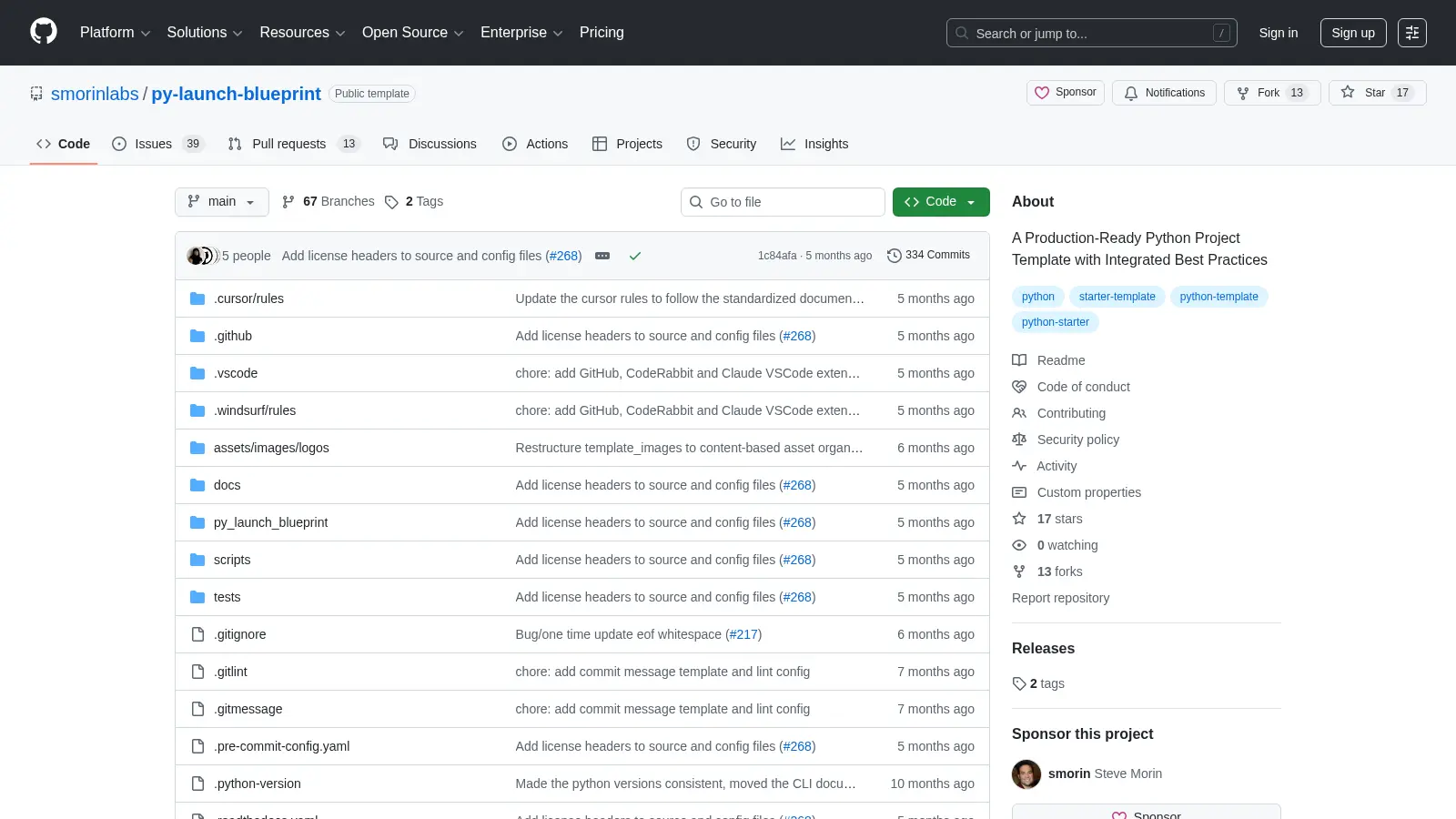Image resolution: width=1456 pixels, height=819 pixels.
Task: Switch to the Pull requests tab
Action: pyautogui.click(x=293, y=144)
